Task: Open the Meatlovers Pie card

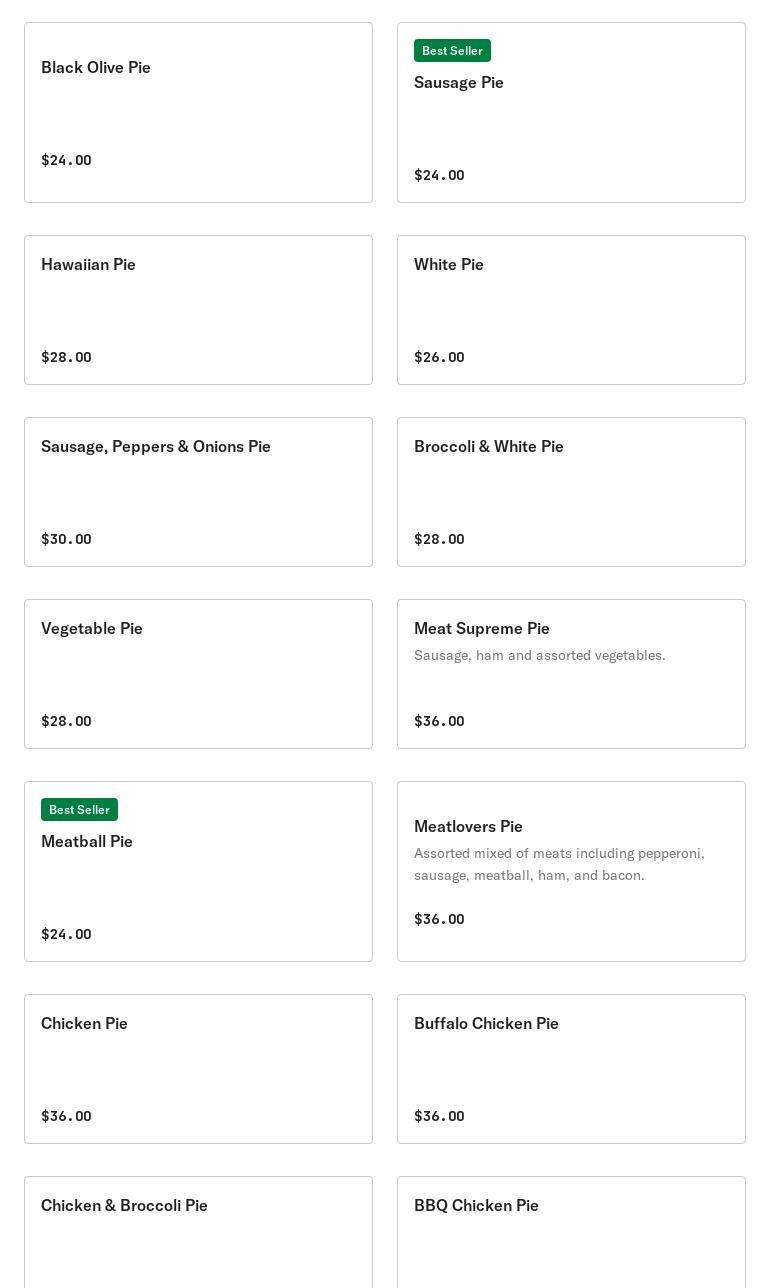Action: coord(571,871)
